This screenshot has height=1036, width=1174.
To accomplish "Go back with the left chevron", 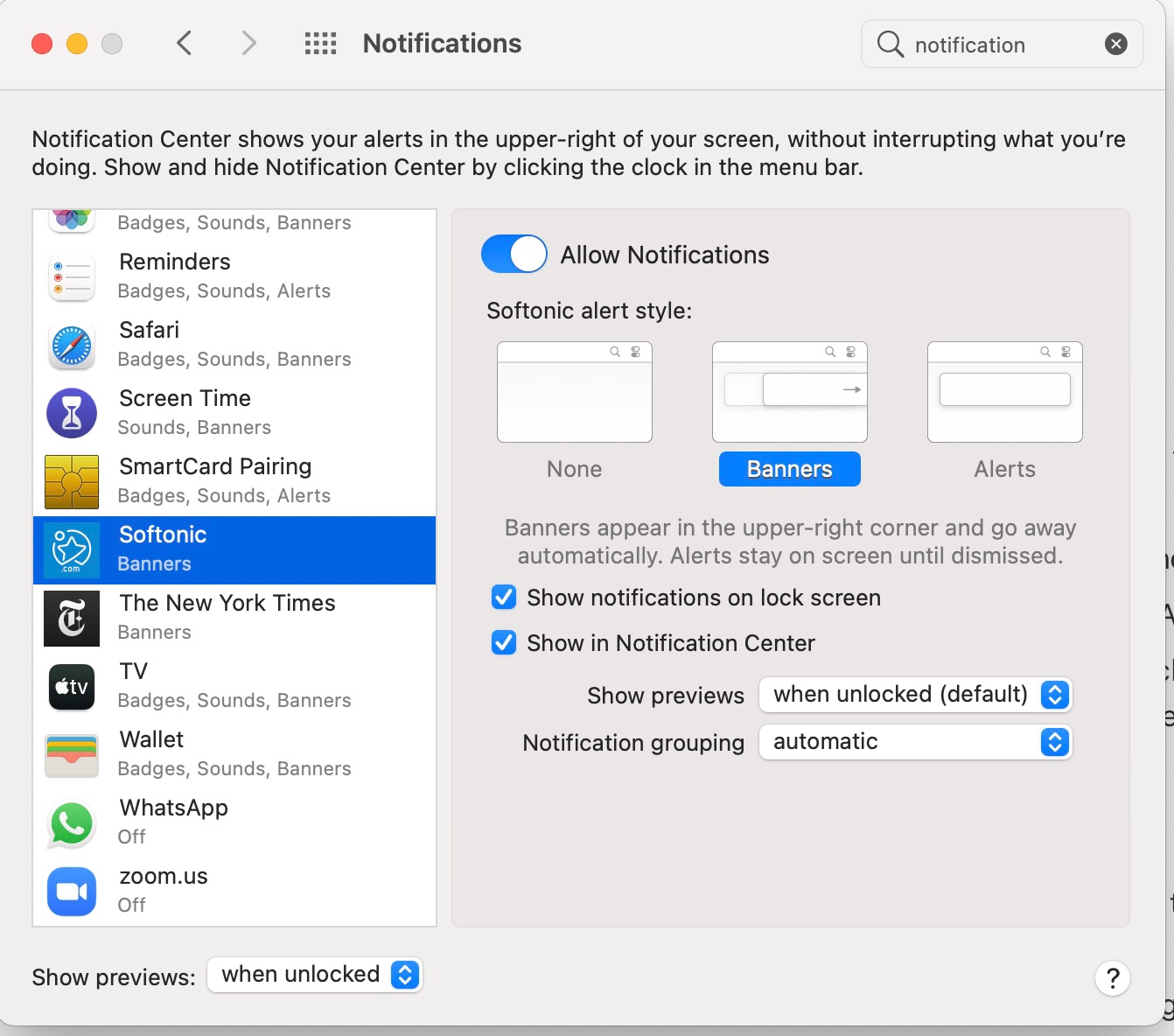I will click(x=184, y=43).
